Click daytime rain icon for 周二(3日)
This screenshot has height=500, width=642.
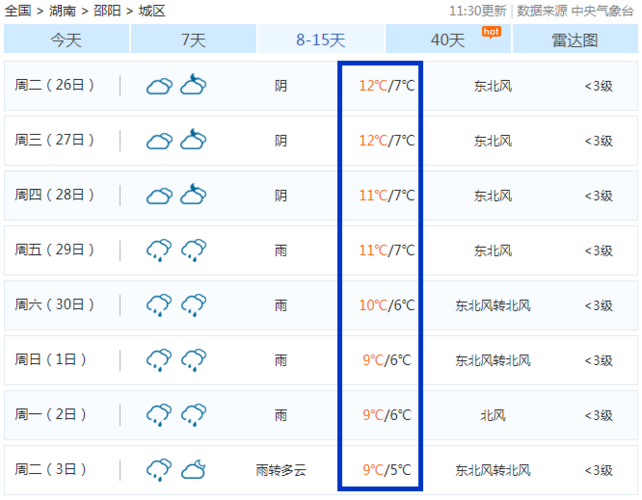coord(159,470)
